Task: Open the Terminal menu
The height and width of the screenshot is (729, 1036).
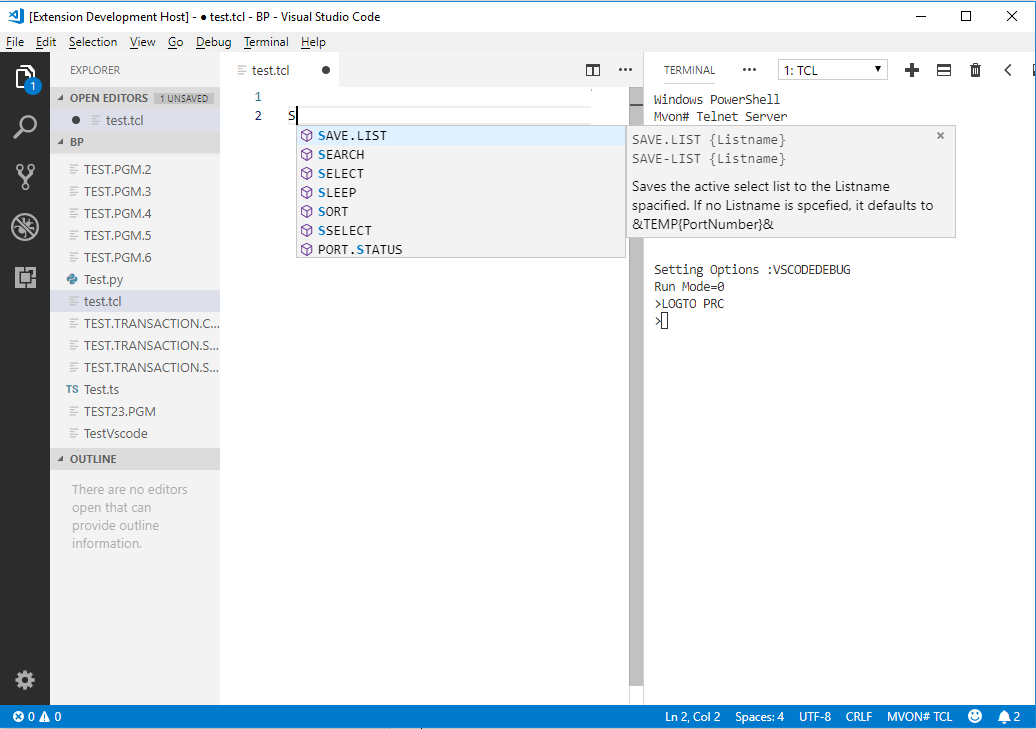Action: click(266, 42)
